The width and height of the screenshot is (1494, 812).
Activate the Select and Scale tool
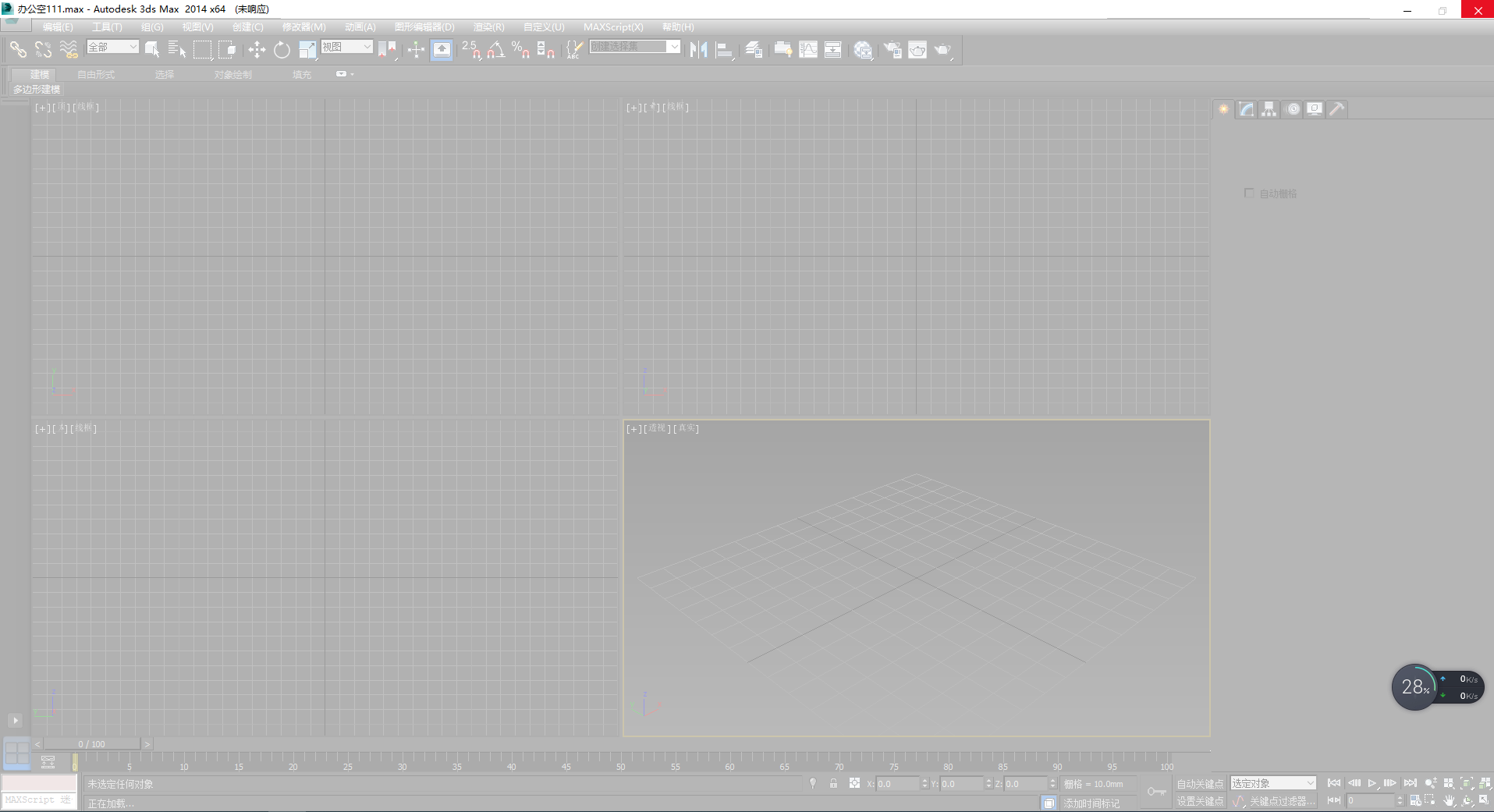pyautogui.click(x=307, y=50)
